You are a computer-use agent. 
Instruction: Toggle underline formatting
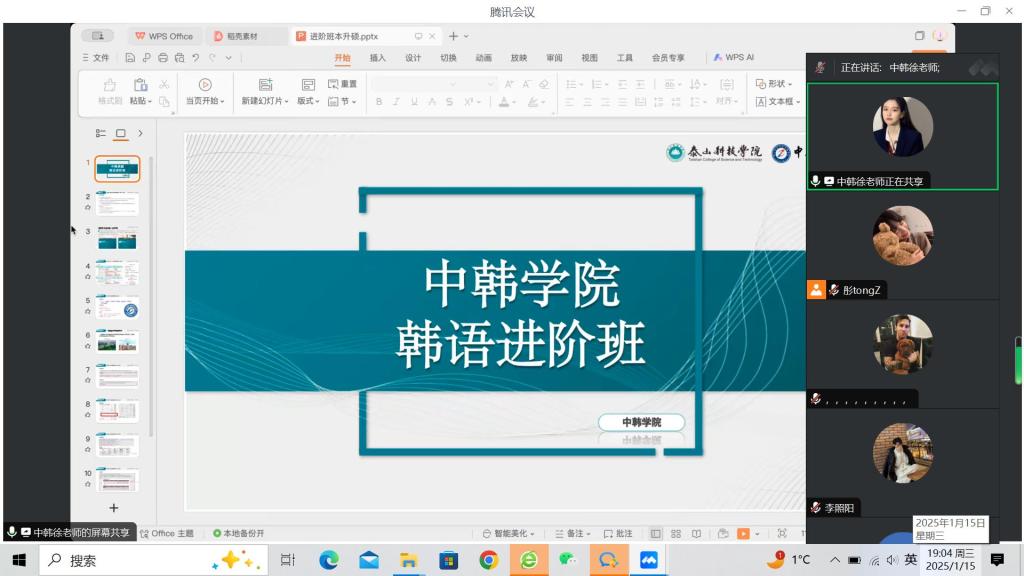pos(414,102)
